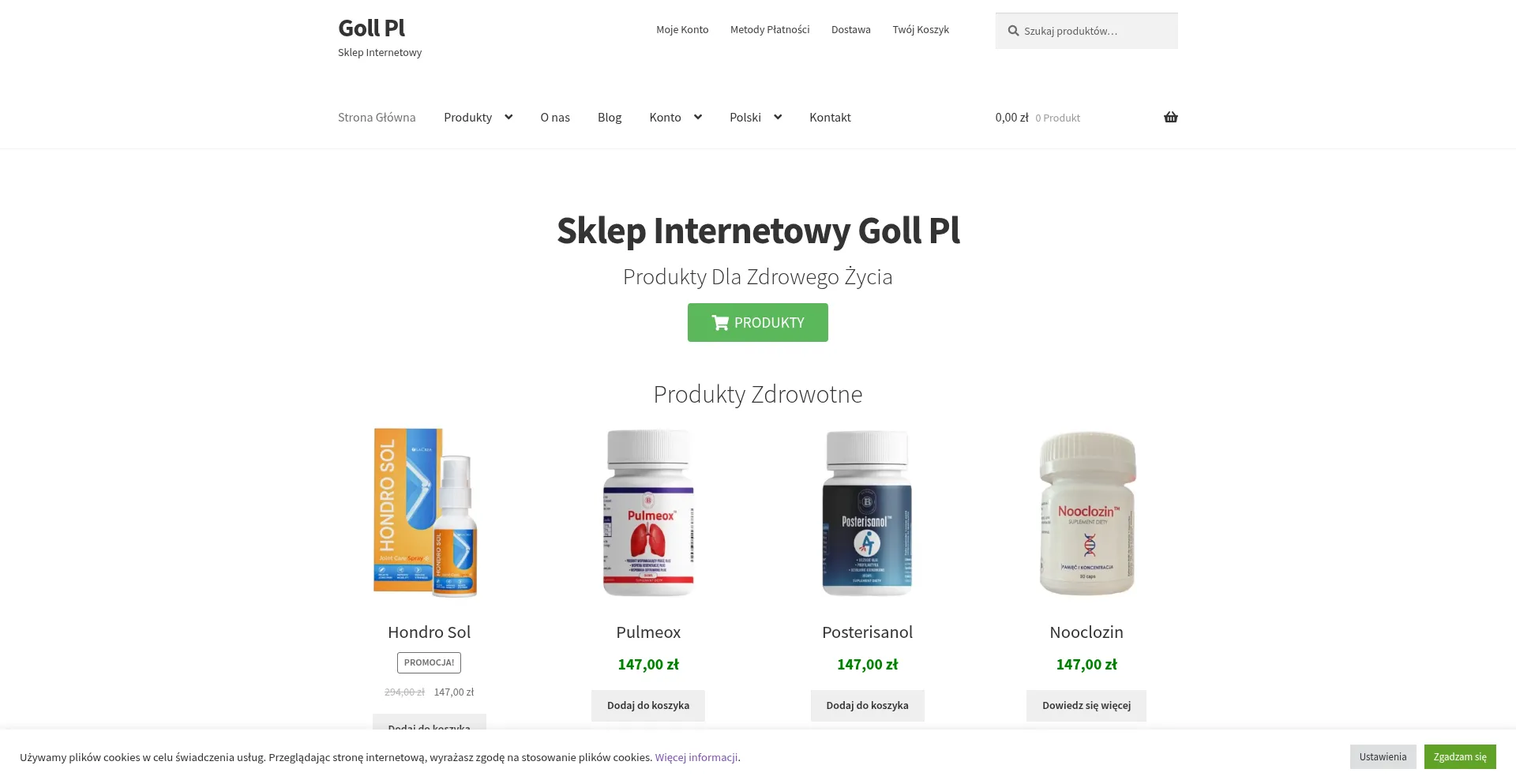Click the search magnifier icon
Viewport: 1516px width, 784px height.
[x=1013, y=31]
